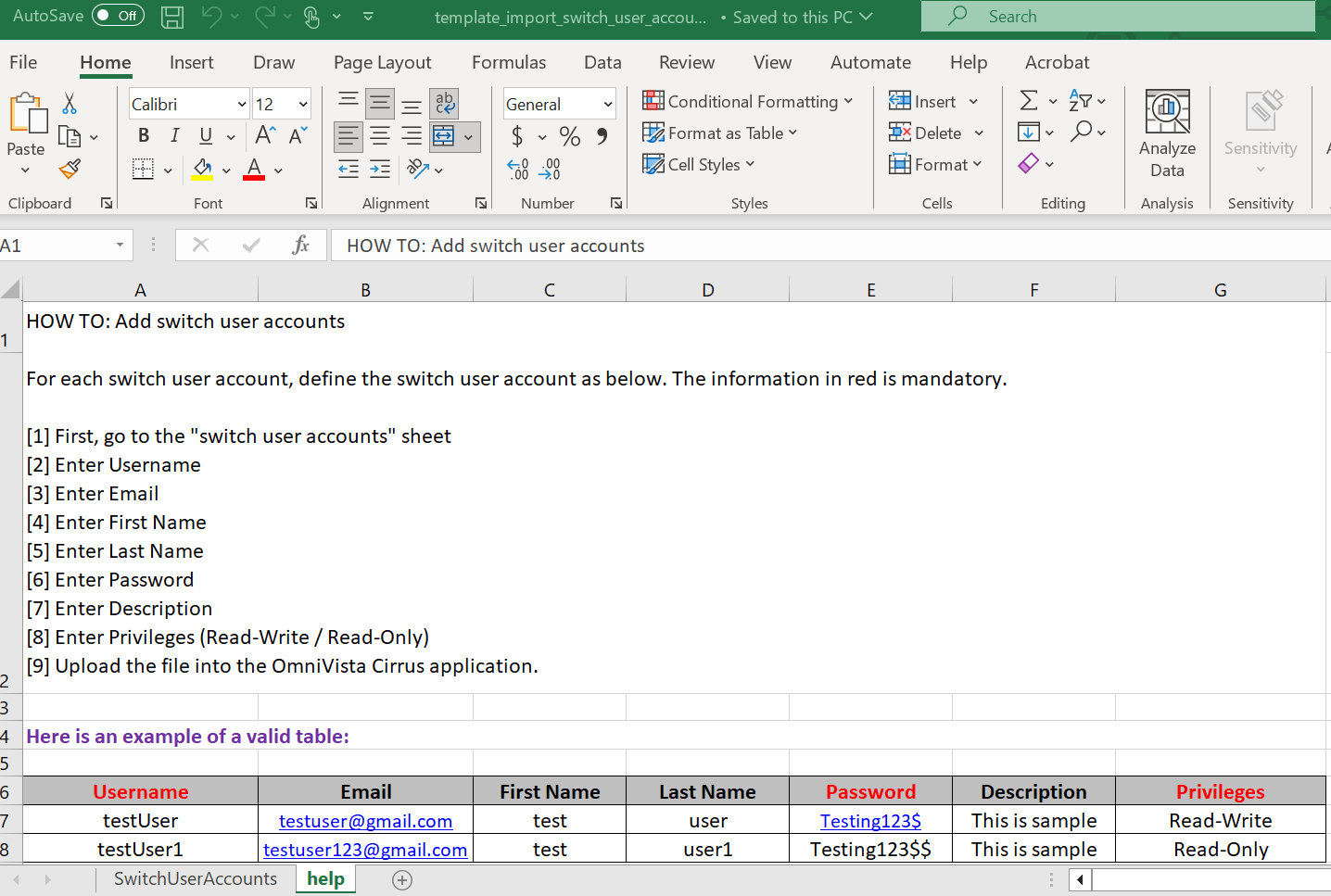1331x896 pixels.
Task: Toggle Merge & Center
Action: point(444,136)
